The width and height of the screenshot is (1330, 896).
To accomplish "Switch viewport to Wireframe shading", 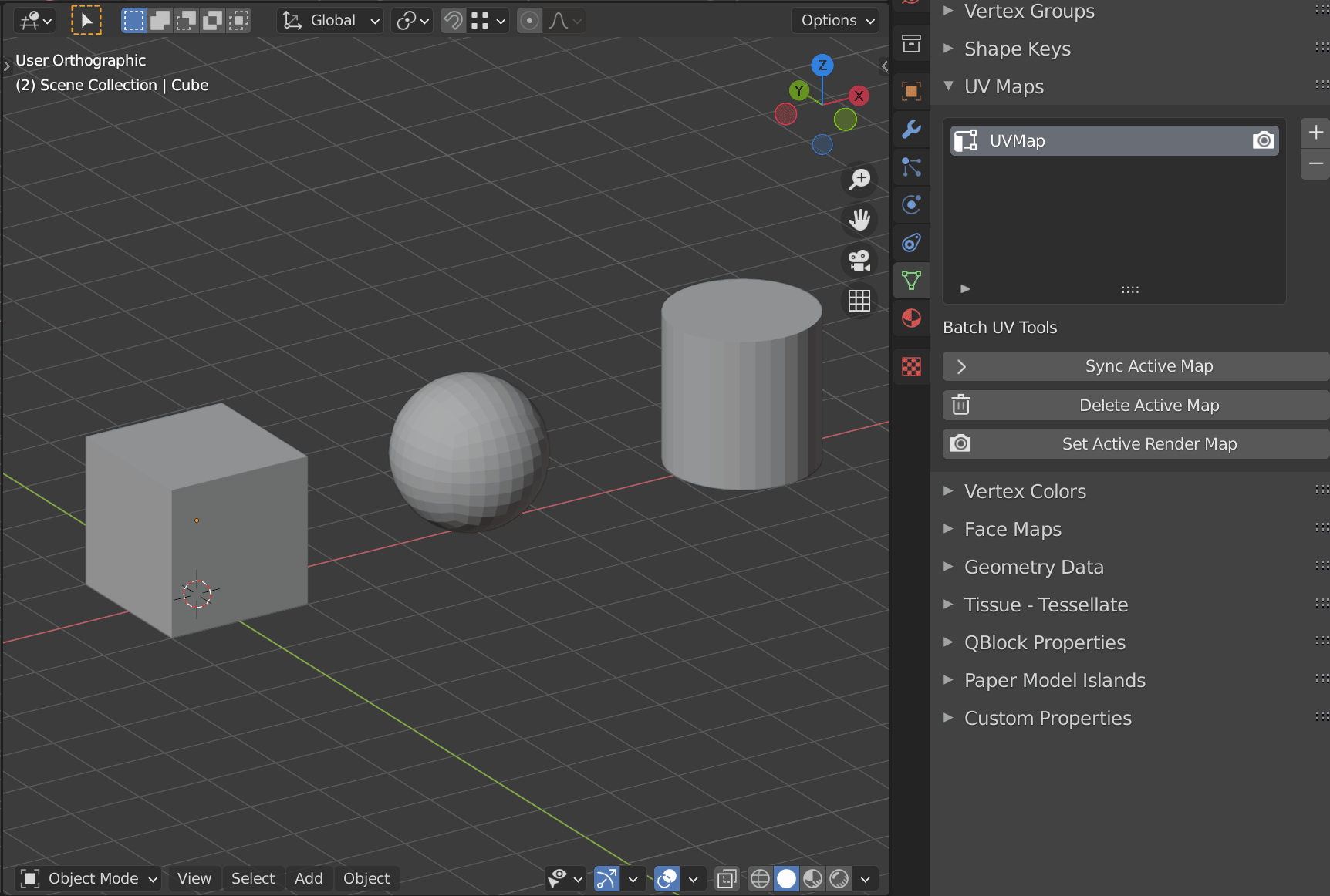I will tap(760, 878).
